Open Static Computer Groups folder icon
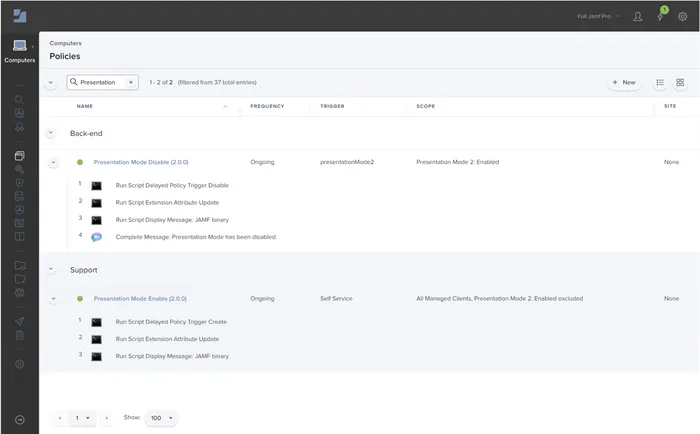Screen dimensions: 700x434 (x=20, y=279)
